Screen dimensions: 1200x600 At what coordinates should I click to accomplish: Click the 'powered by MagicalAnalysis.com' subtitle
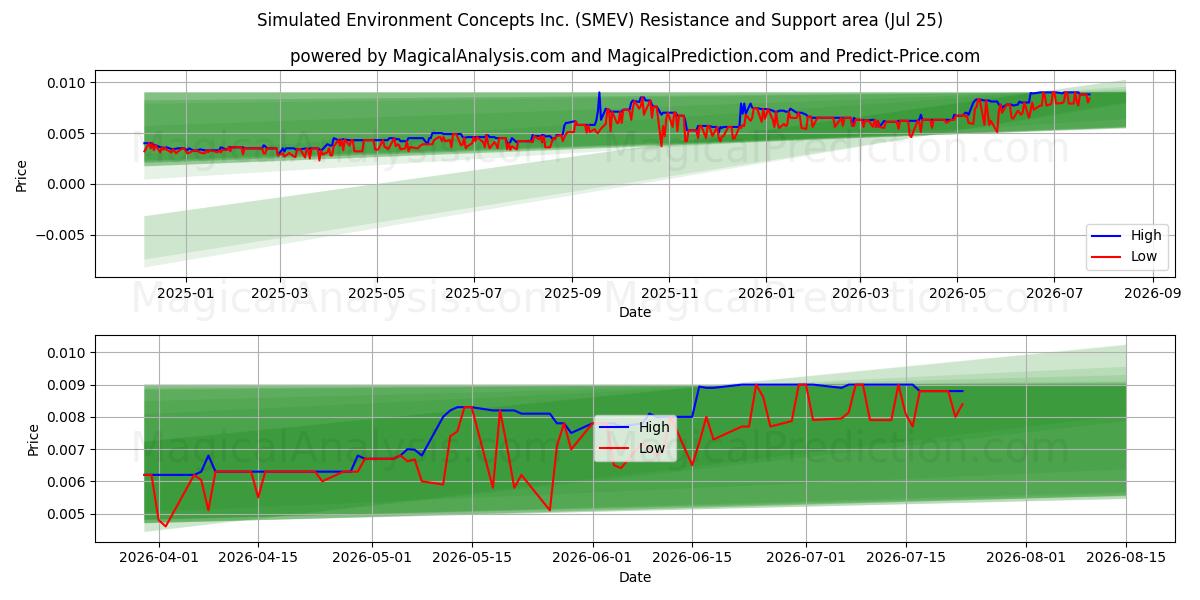pos(635,56)
